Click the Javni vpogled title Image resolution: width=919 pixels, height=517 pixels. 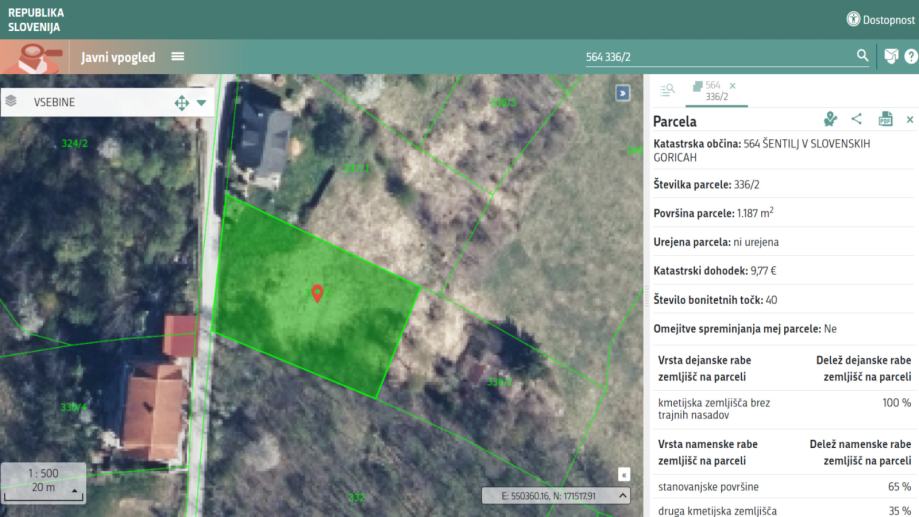click(118, 57)
